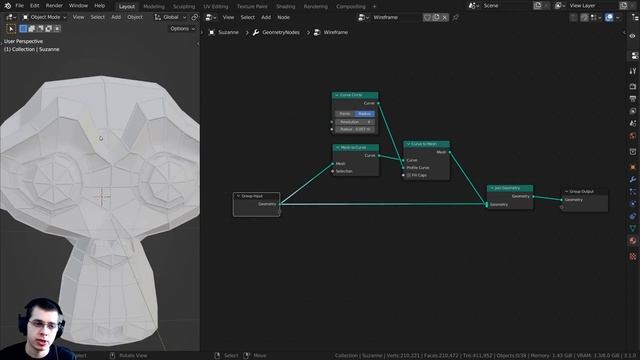
Task: Select Radius mode on Curve Circle node
Action: (364, 114)
